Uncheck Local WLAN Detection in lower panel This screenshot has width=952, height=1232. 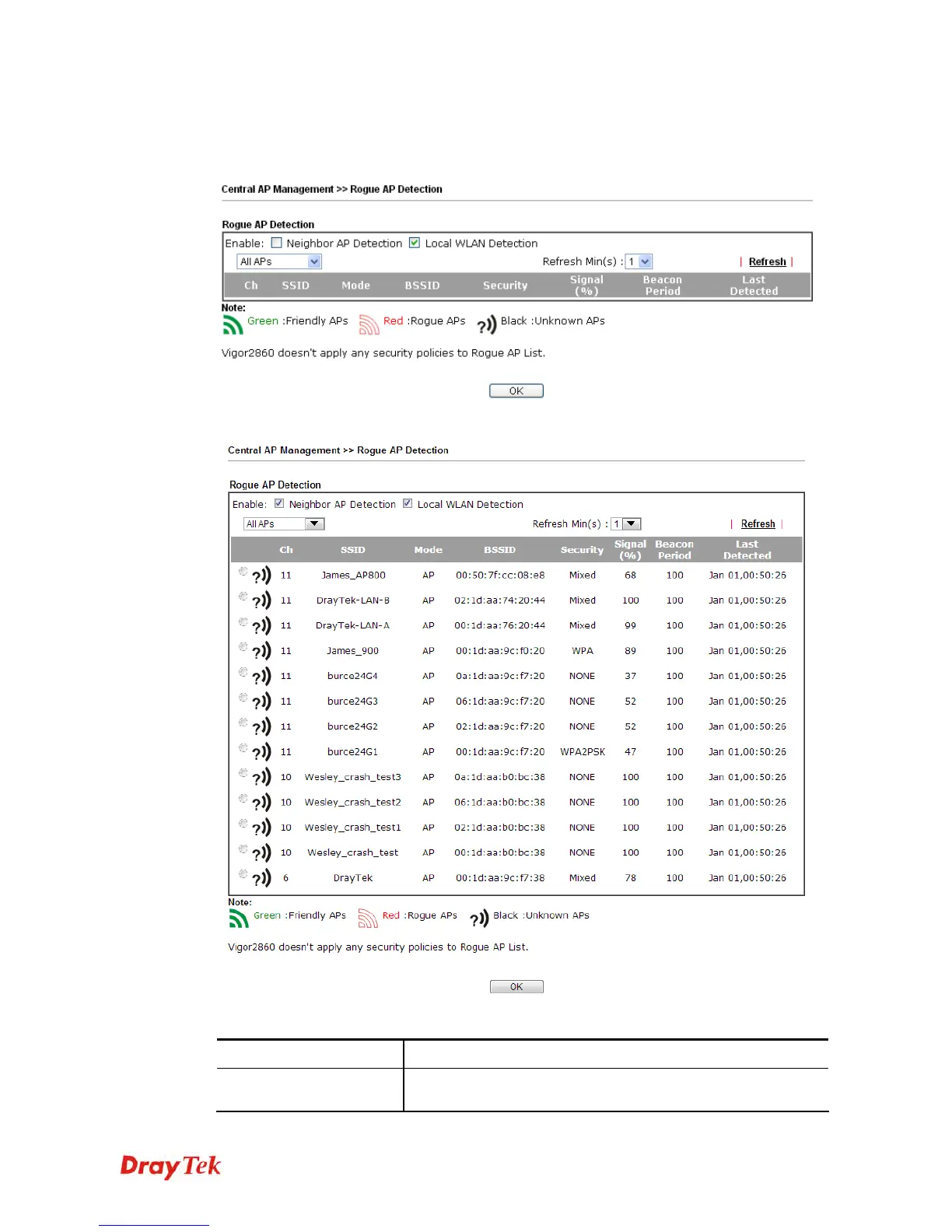coord(408,503)
